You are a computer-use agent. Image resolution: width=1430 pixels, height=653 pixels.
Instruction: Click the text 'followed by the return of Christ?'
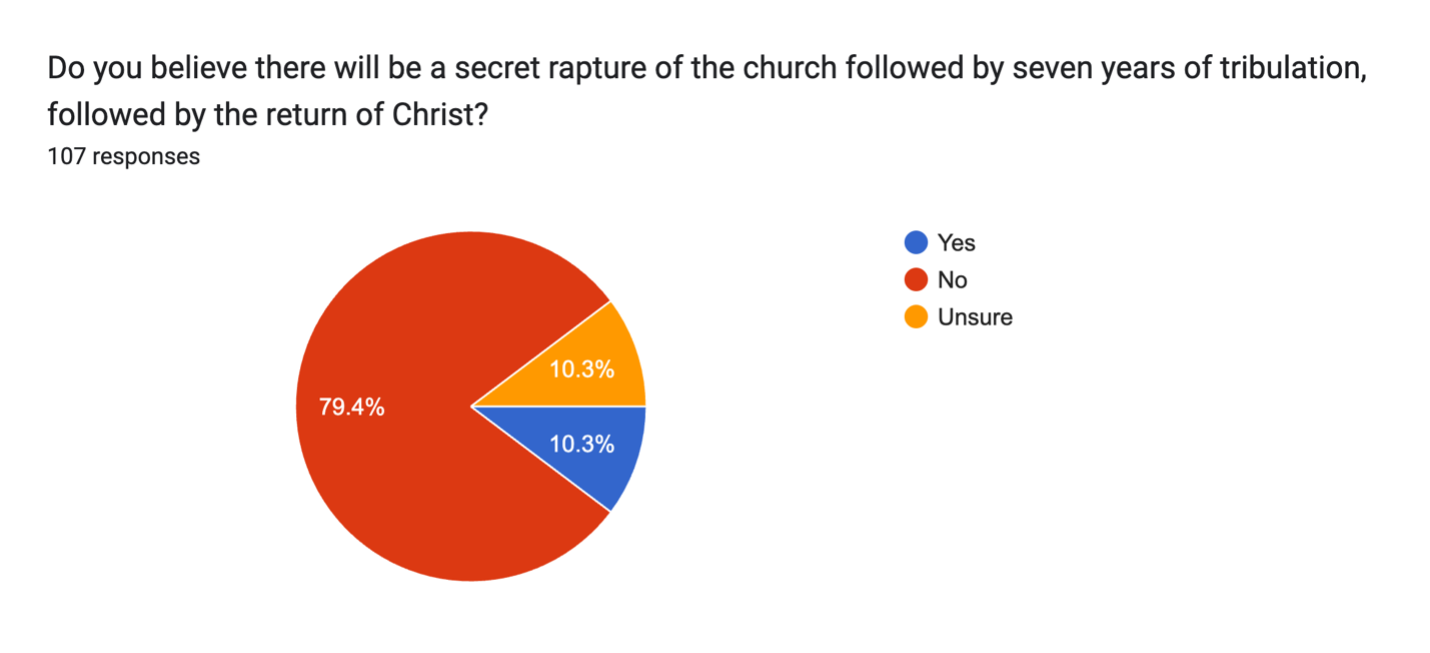[267, 115]
